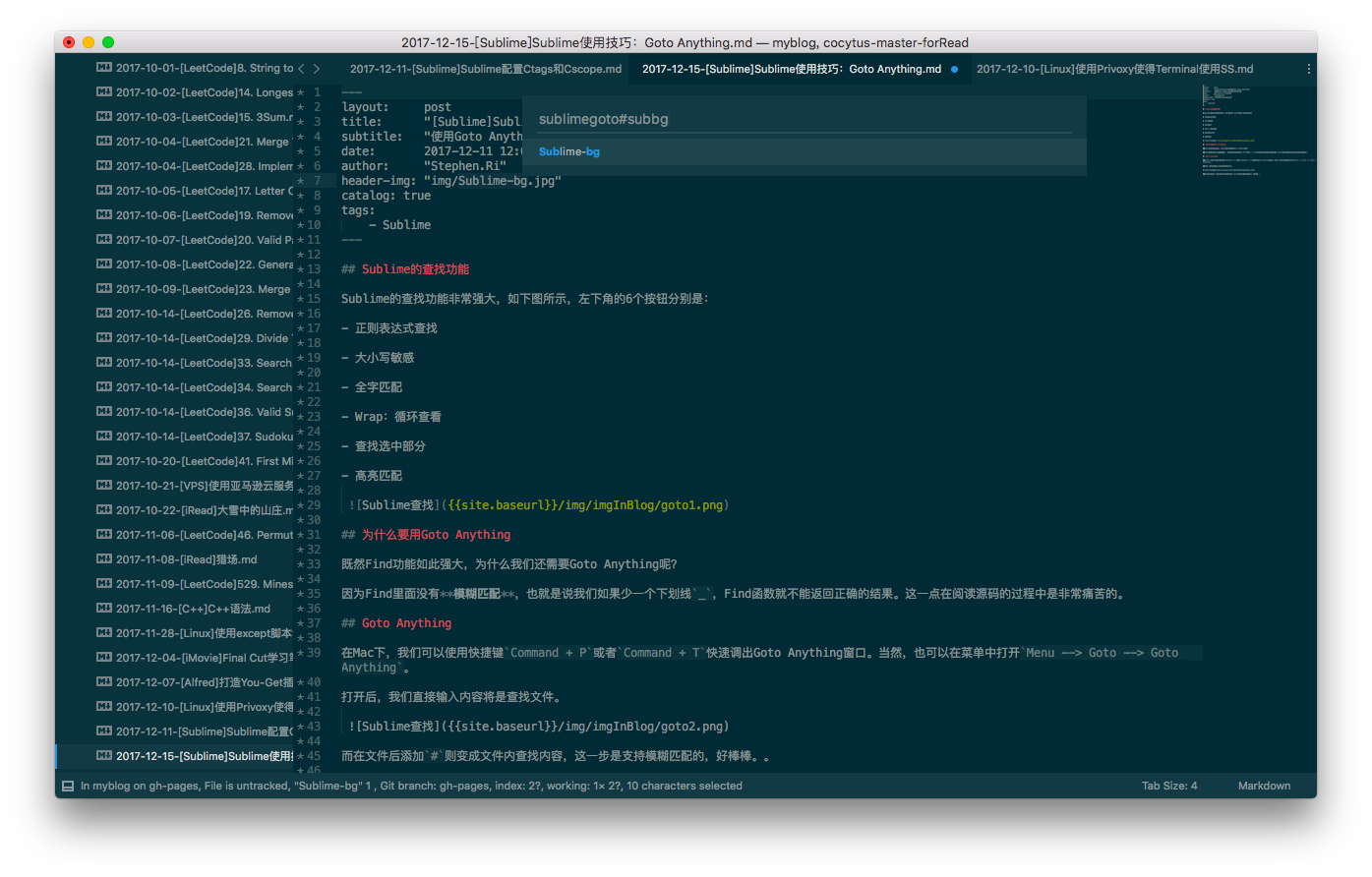Click Markdown icon of '8. String to' file
This screenshot has height=877, width=1372.
pos(103,68)
